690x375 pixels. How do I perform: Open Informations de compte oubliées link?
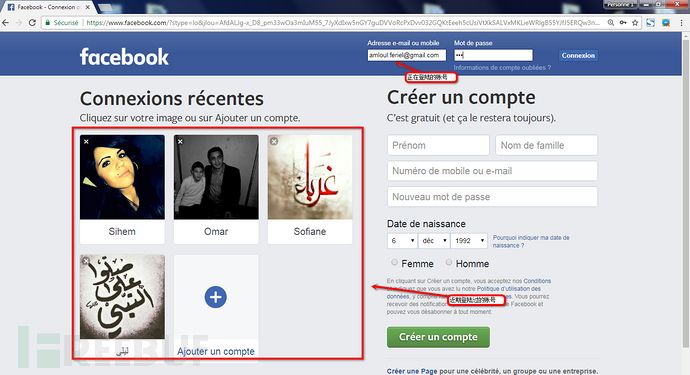pyautogui.click(x=502, y=68)
